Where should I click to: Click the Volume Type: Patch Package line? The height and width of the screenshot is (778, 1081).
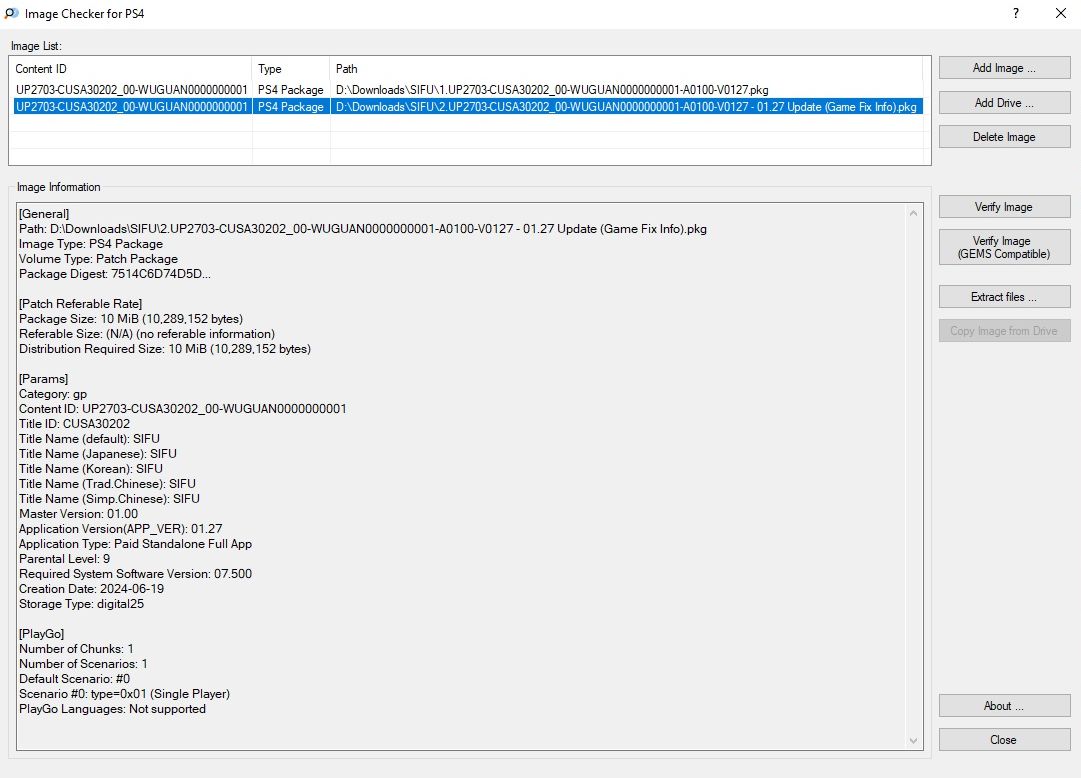point(98,259)
